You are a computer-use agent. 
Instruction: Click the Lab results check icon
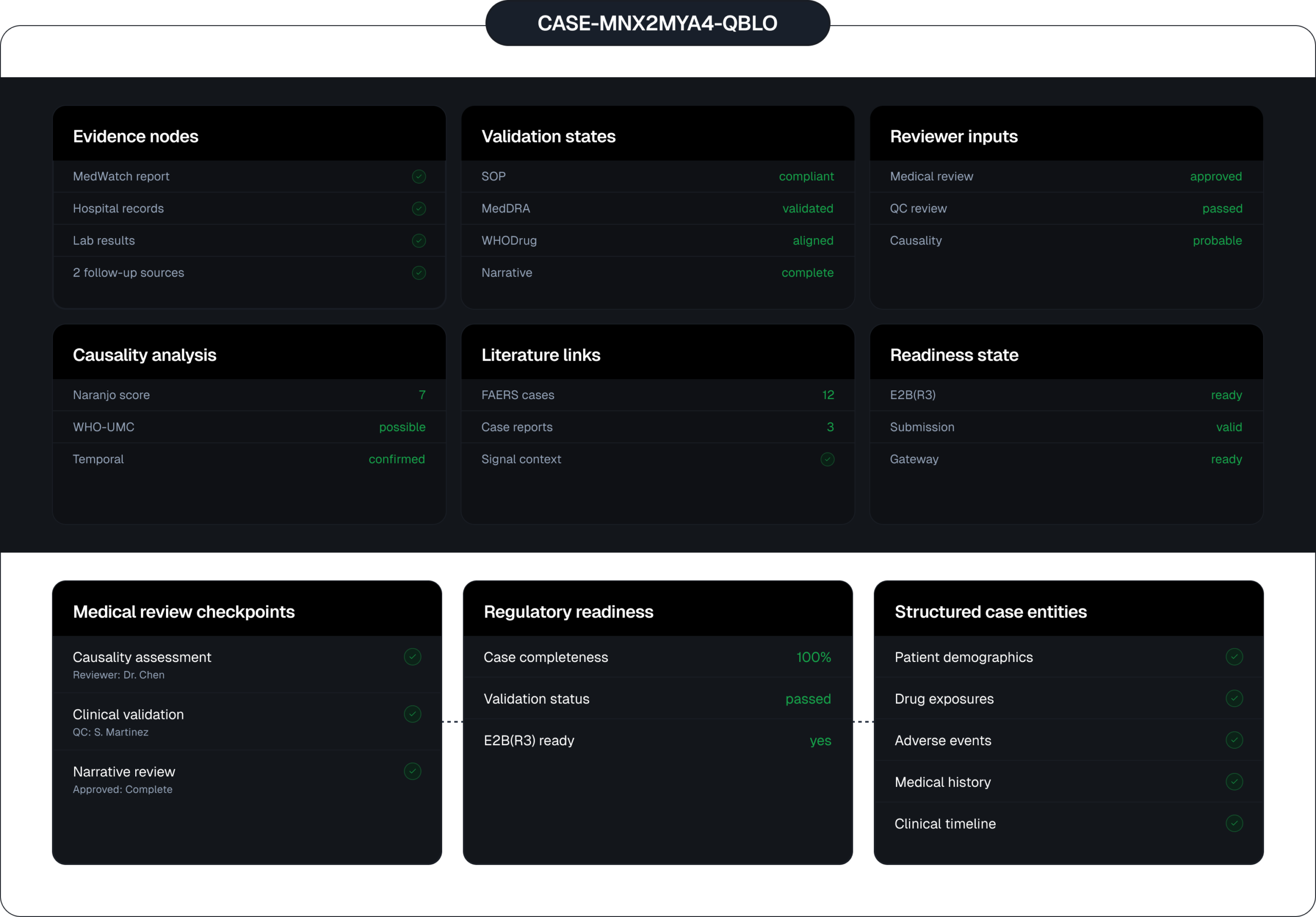point(419,241)
